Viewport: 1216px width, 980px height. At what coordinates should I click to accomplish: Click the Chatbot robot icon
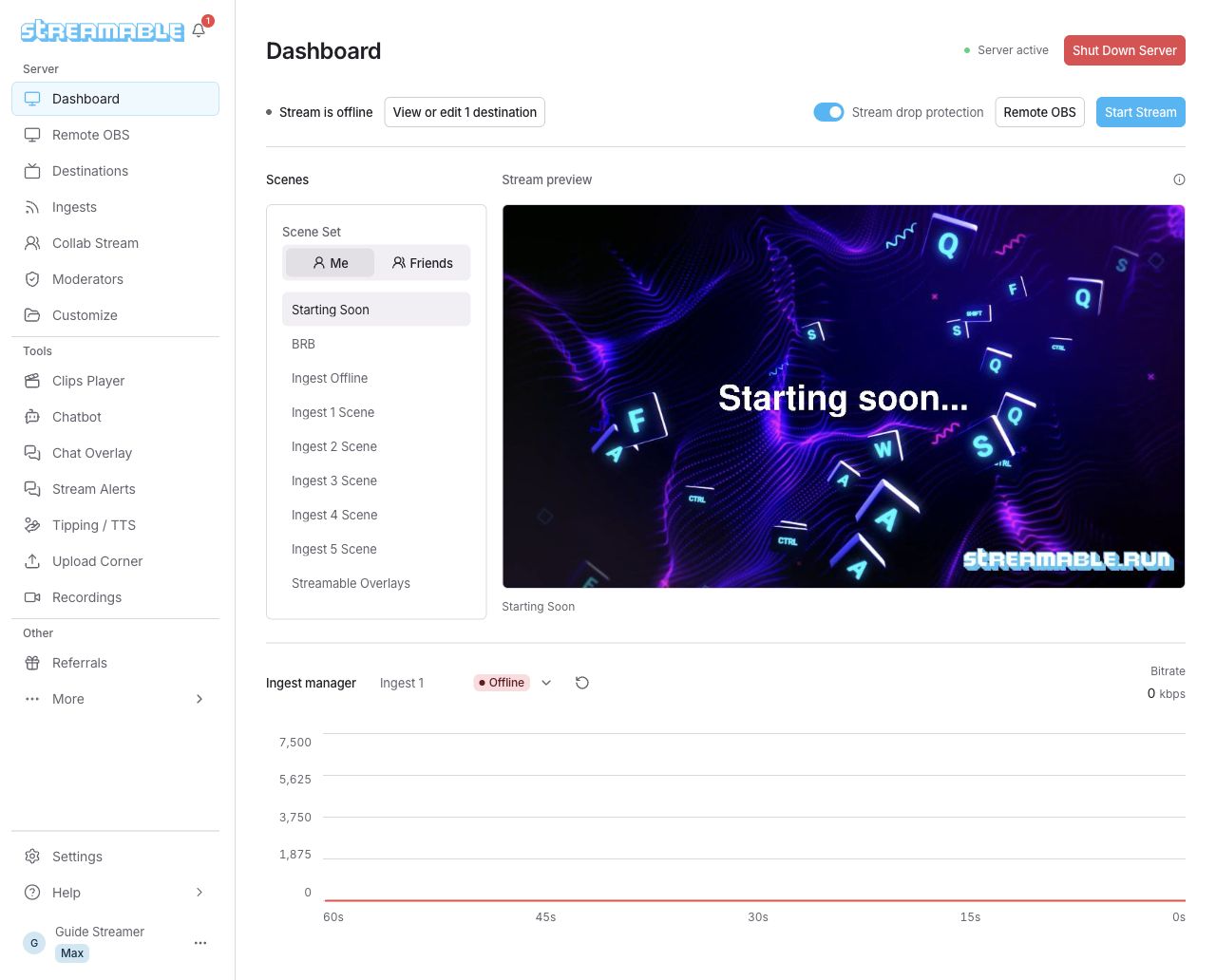pyautogui.click(x=32, y=417)
